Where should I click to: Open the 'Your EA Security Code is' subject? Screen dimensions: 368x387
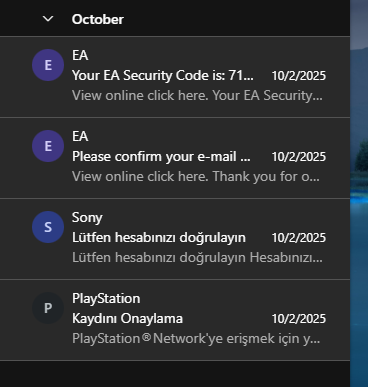coord(163,76)
